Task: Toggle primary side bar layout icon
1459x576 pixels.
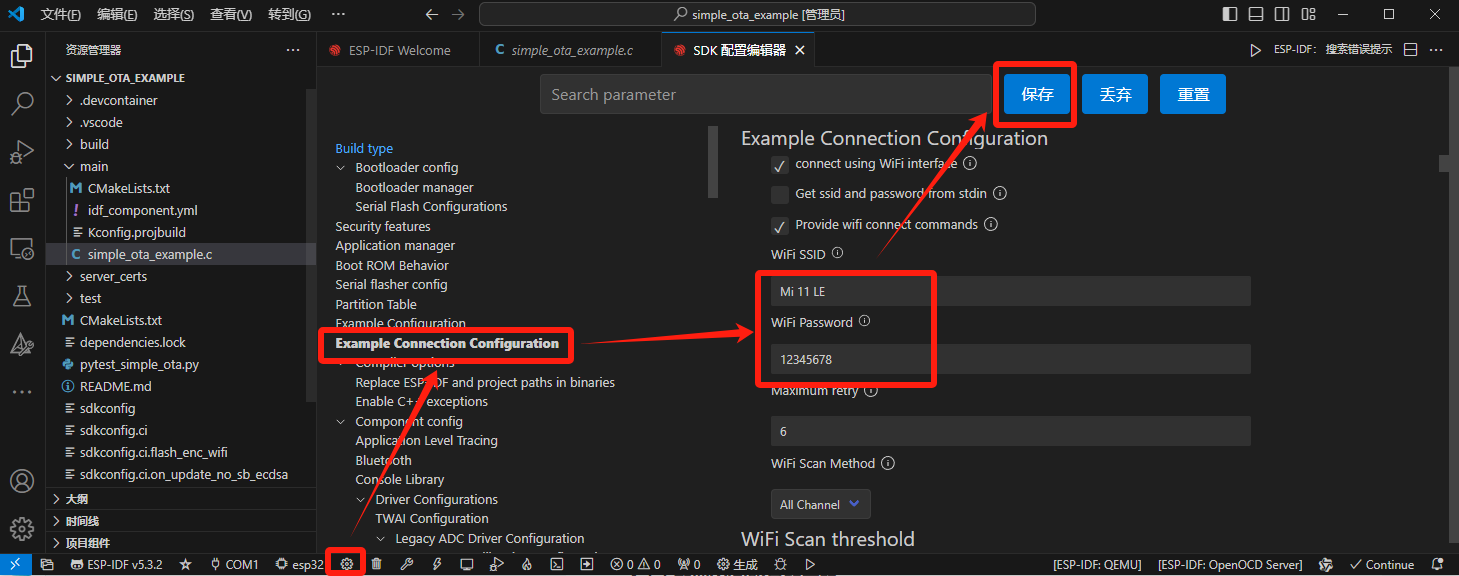Action: [1230, 14]
